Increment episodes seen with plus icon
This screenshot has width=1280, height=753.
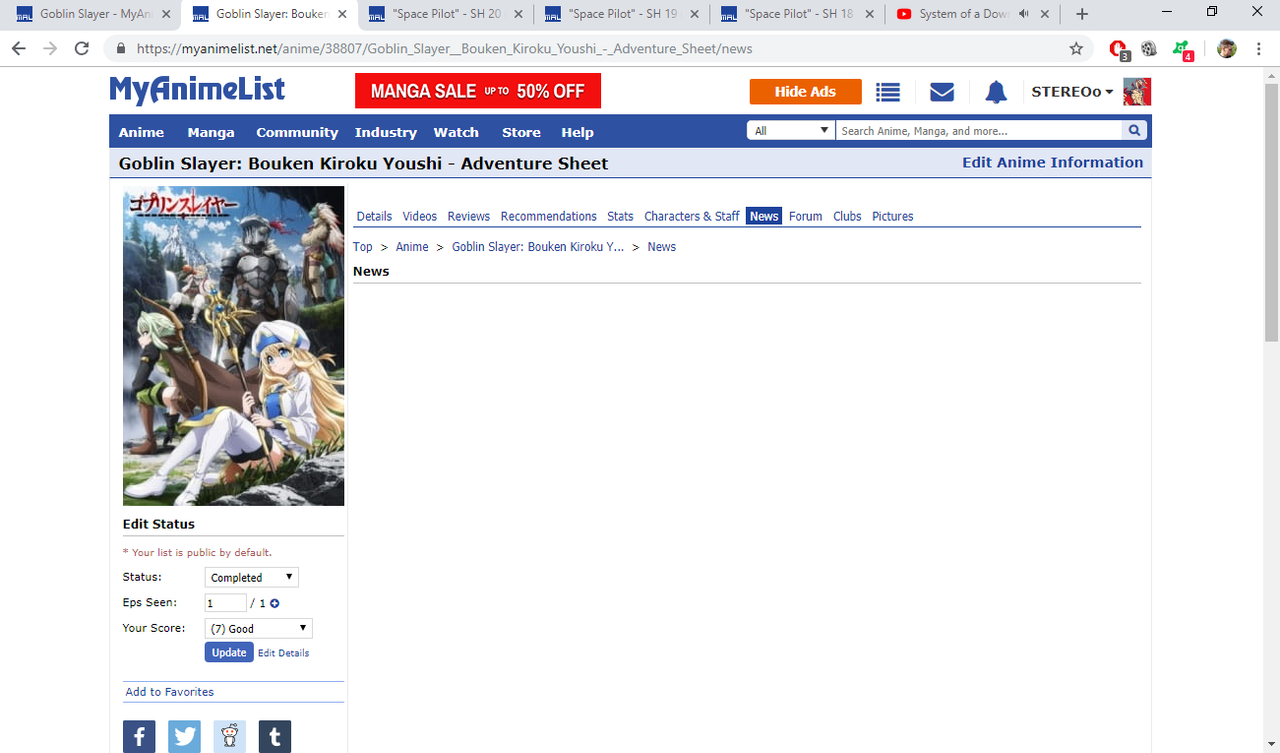click(x=275, y=603)
